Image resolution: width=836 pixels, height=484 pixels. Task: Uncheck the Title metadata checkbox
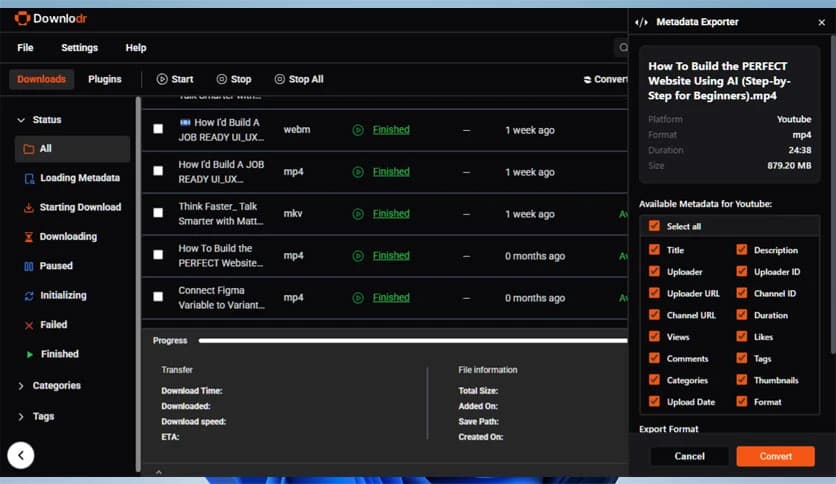tap(654, 249)
